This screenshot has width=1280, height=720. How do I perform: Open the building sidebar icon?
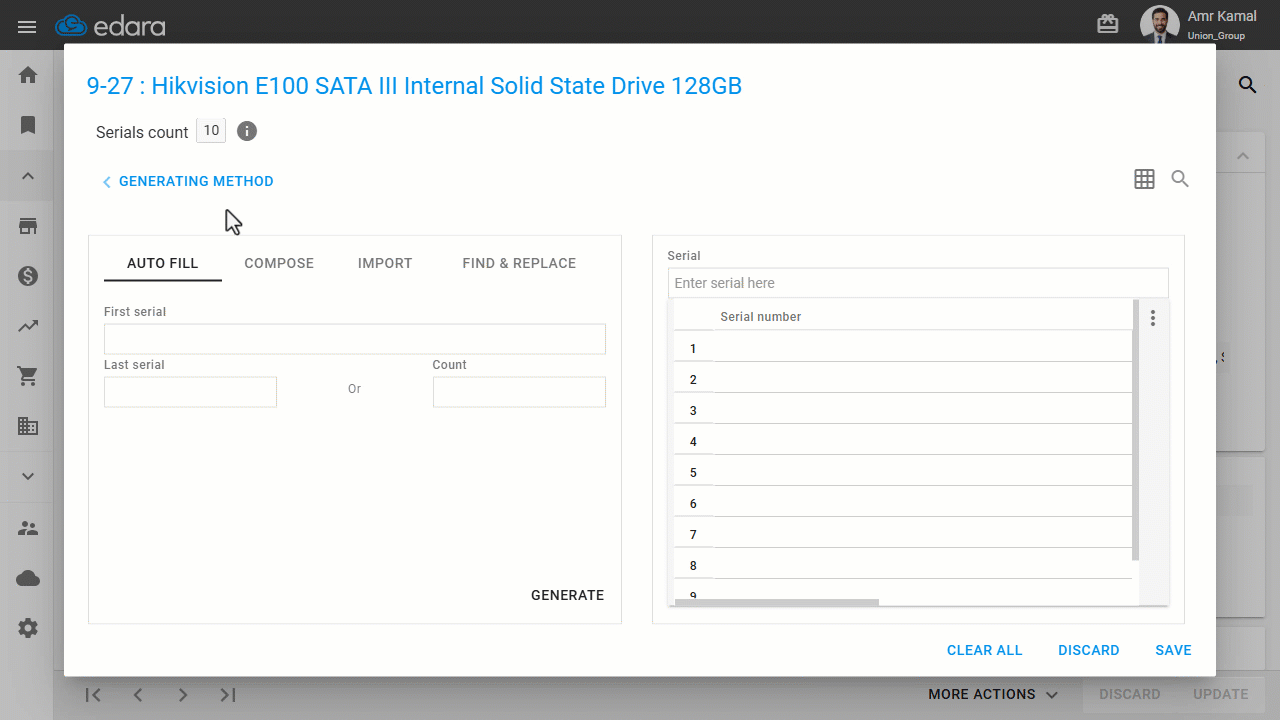(28, 426)
